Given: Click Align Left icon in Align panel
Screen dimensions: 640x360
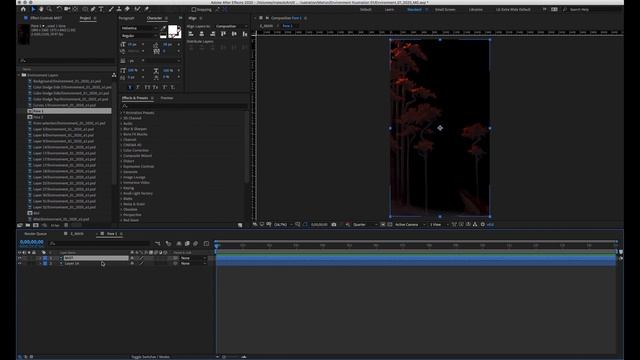Looking at the screenshot, I should [191, 34].
